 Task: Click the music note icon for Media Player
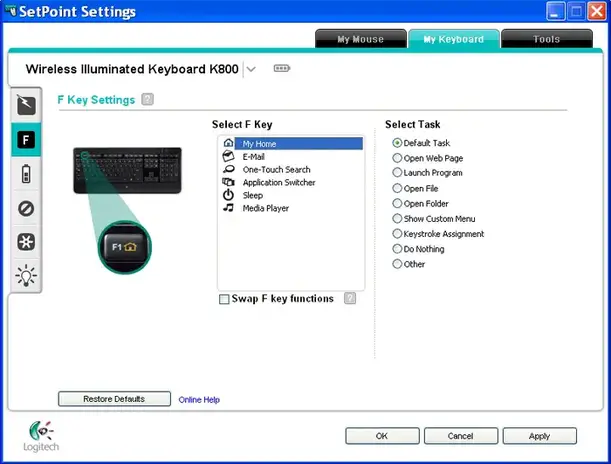coord(228,208)
